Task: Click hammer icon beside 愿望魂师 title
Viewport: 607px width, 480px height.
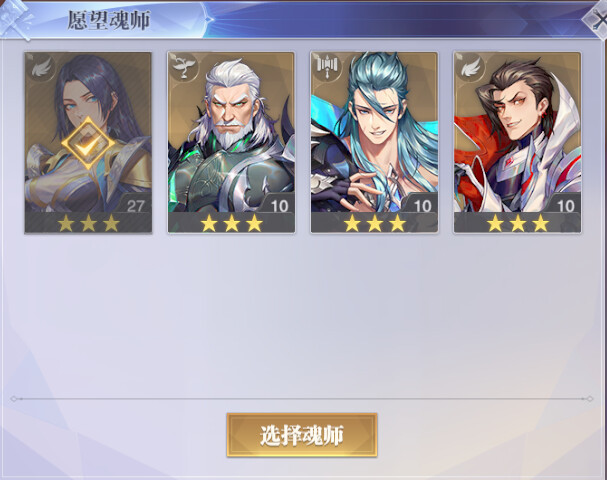Action: tap(18, 18)
